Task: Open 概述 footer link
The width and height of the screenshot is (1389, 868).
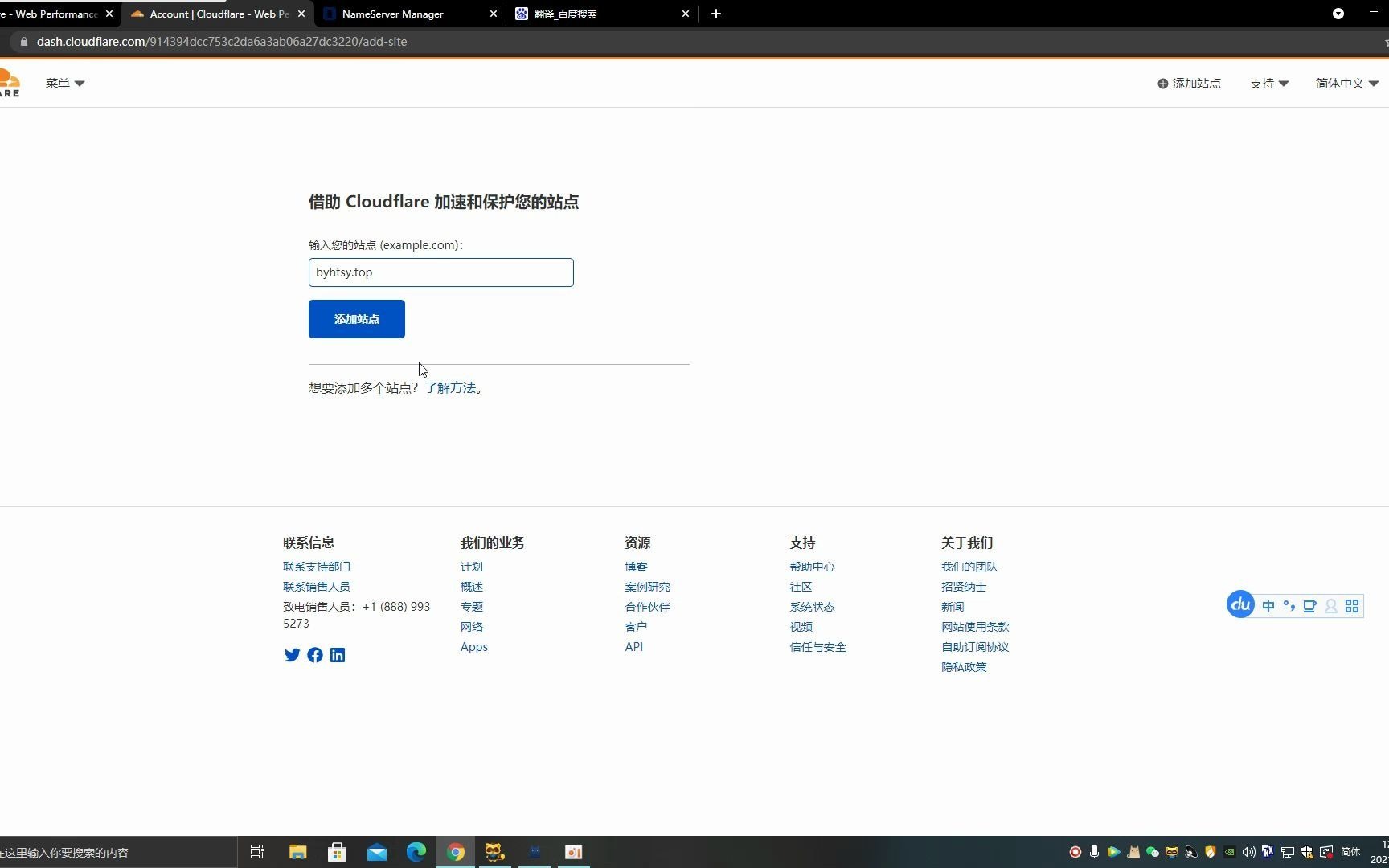Action: click(472, 587)
